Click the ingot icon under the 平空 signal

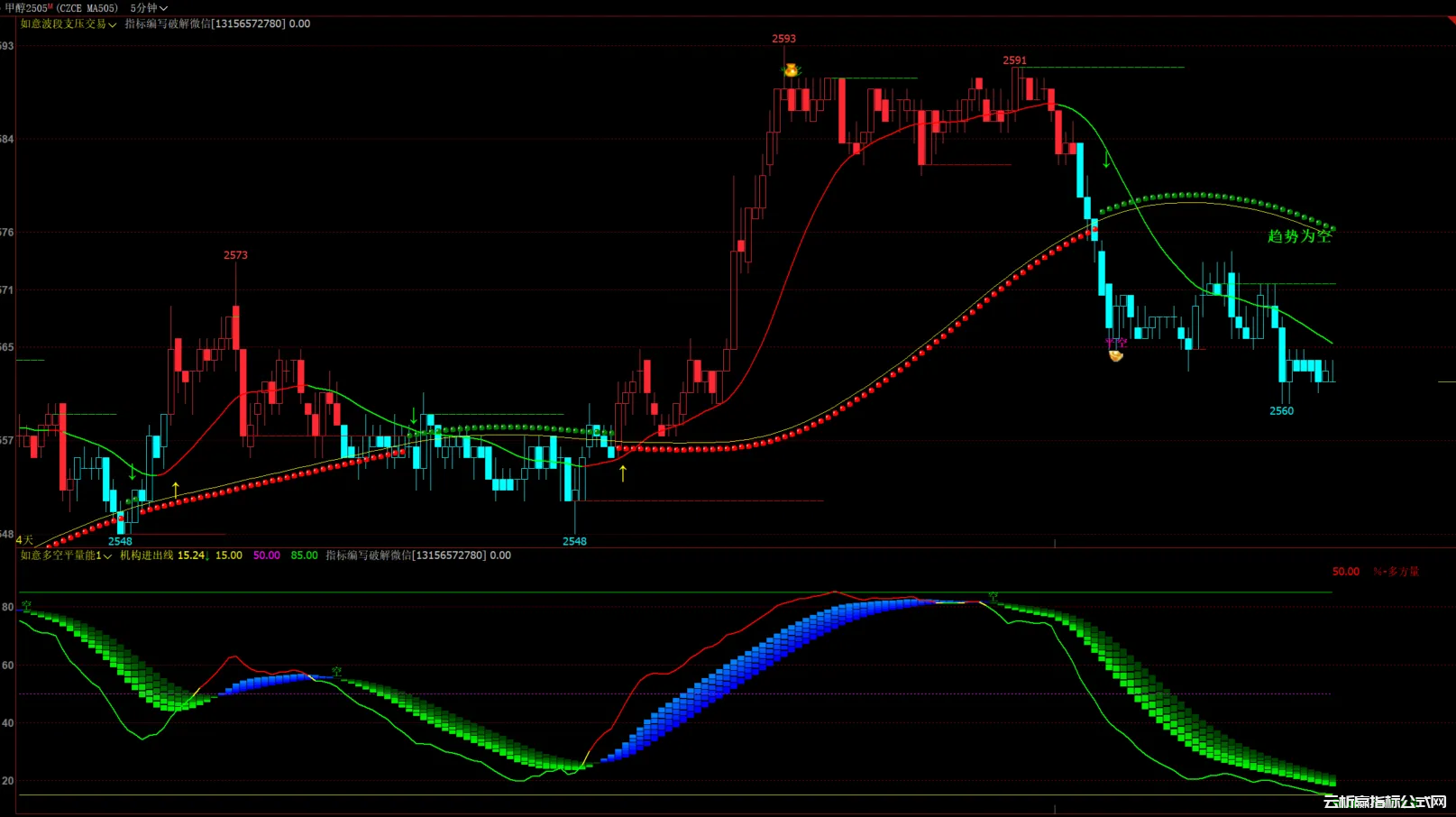click(1116, 355)
